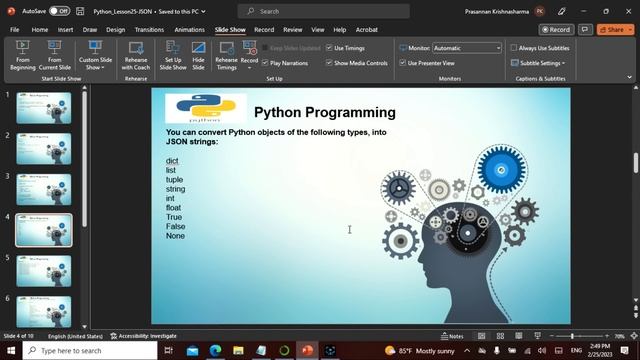640x360 pixels.
Task: Open file name saved-location dropdown
Action: point(203,11)
